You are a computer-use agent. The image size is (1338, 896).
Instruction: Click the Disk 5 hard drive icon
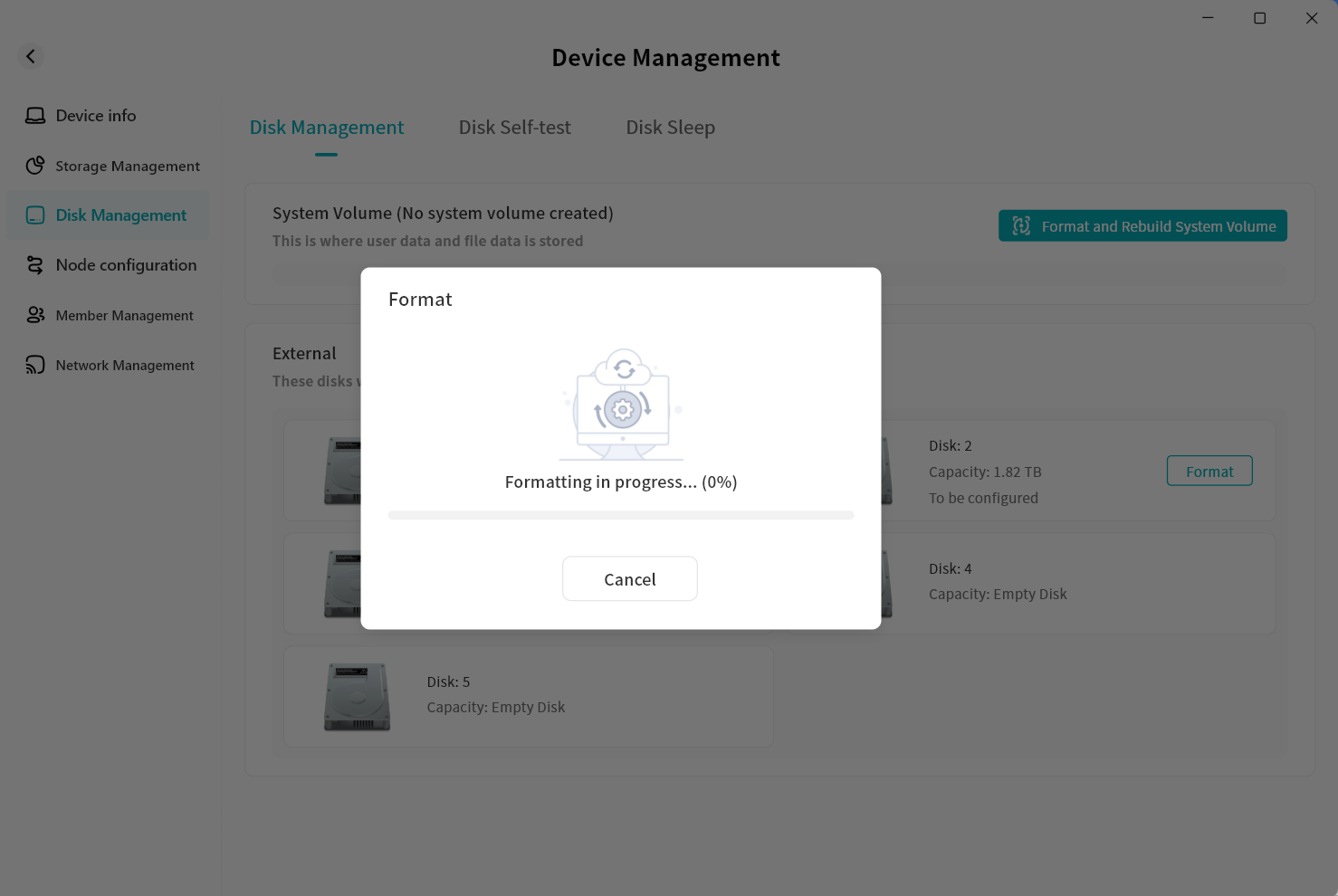click(358, 697)
